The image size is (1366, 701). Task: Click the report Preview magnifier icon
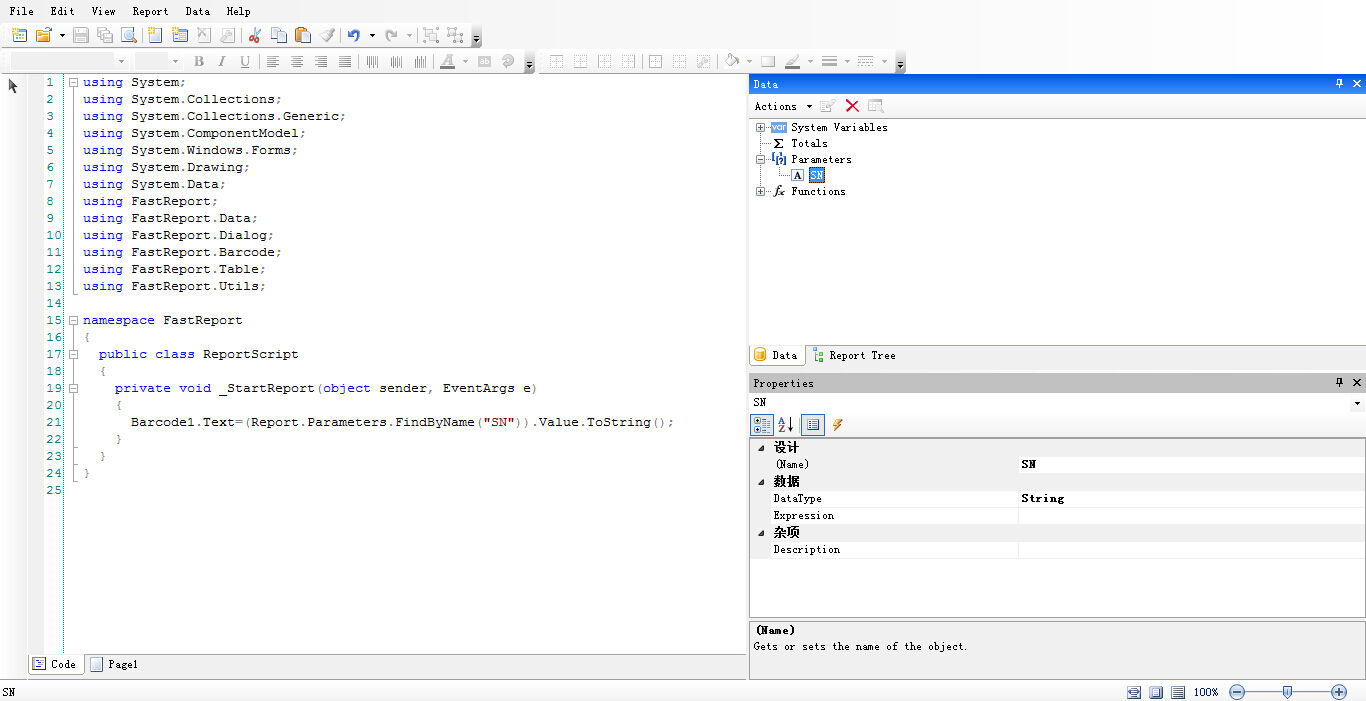click(x=129, y=35)
